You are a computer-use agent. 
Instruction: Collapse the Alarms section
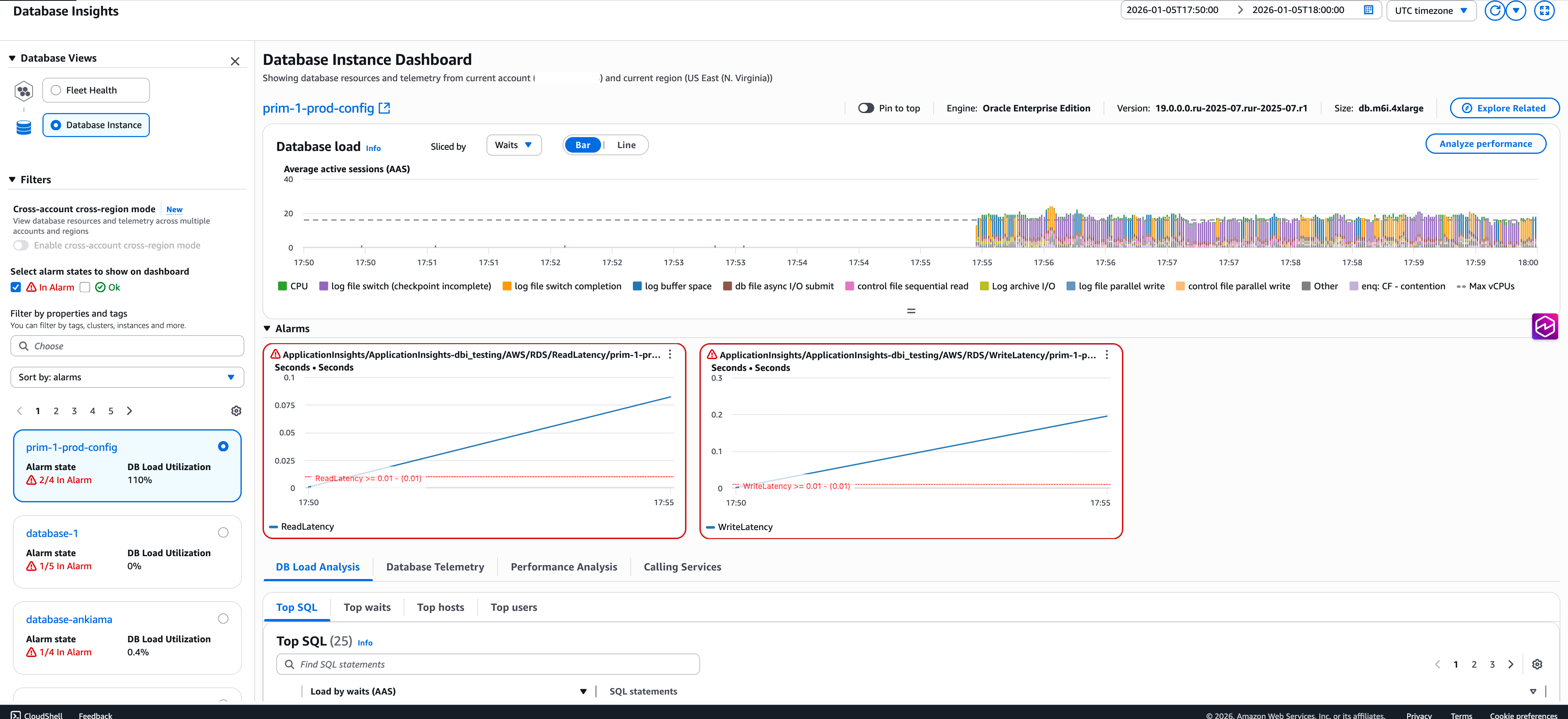tap(267, 328)
